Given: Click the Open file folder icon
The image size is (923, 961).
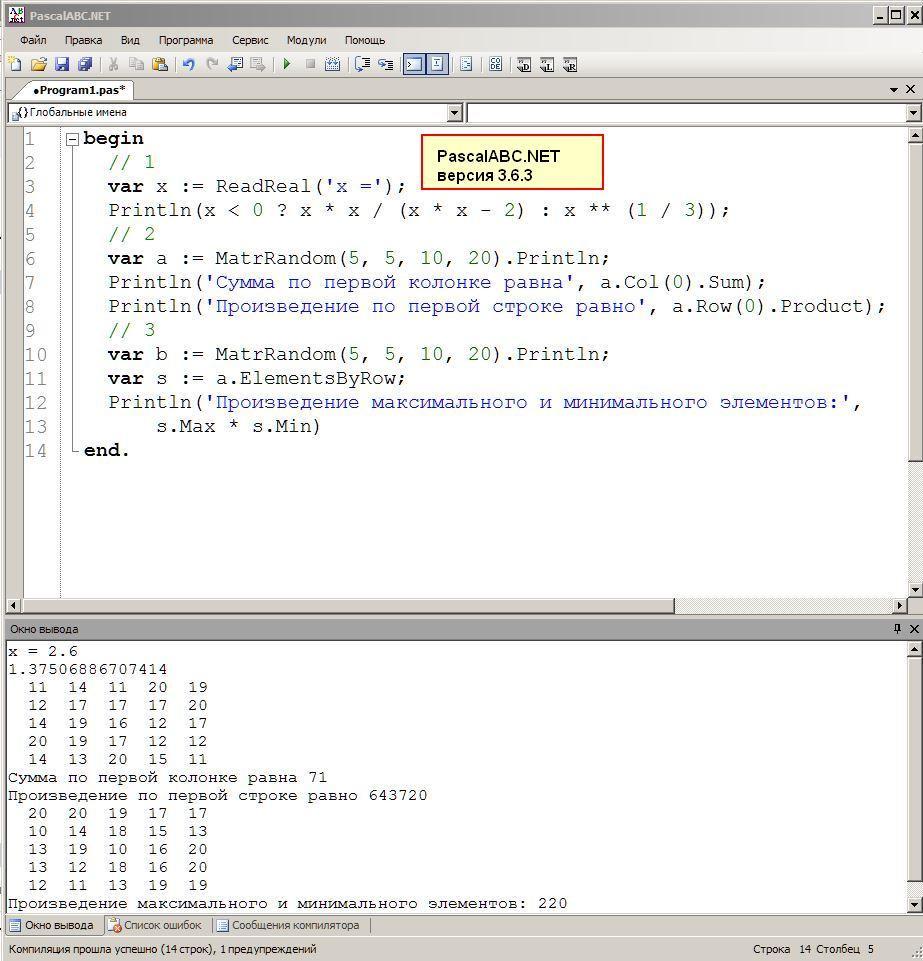Looking at the screenshot, I should coord(38,65).
